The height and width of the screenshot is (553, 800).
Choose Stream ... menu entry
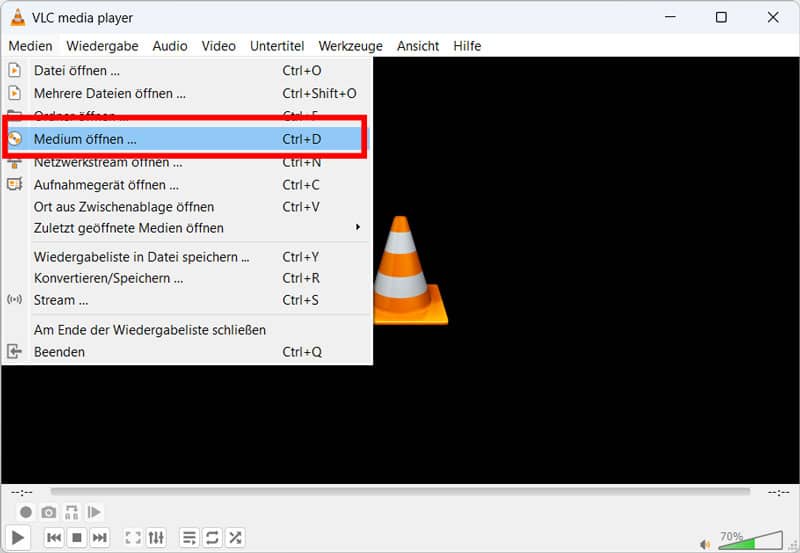pyautogui.click(x=187, y=300)
